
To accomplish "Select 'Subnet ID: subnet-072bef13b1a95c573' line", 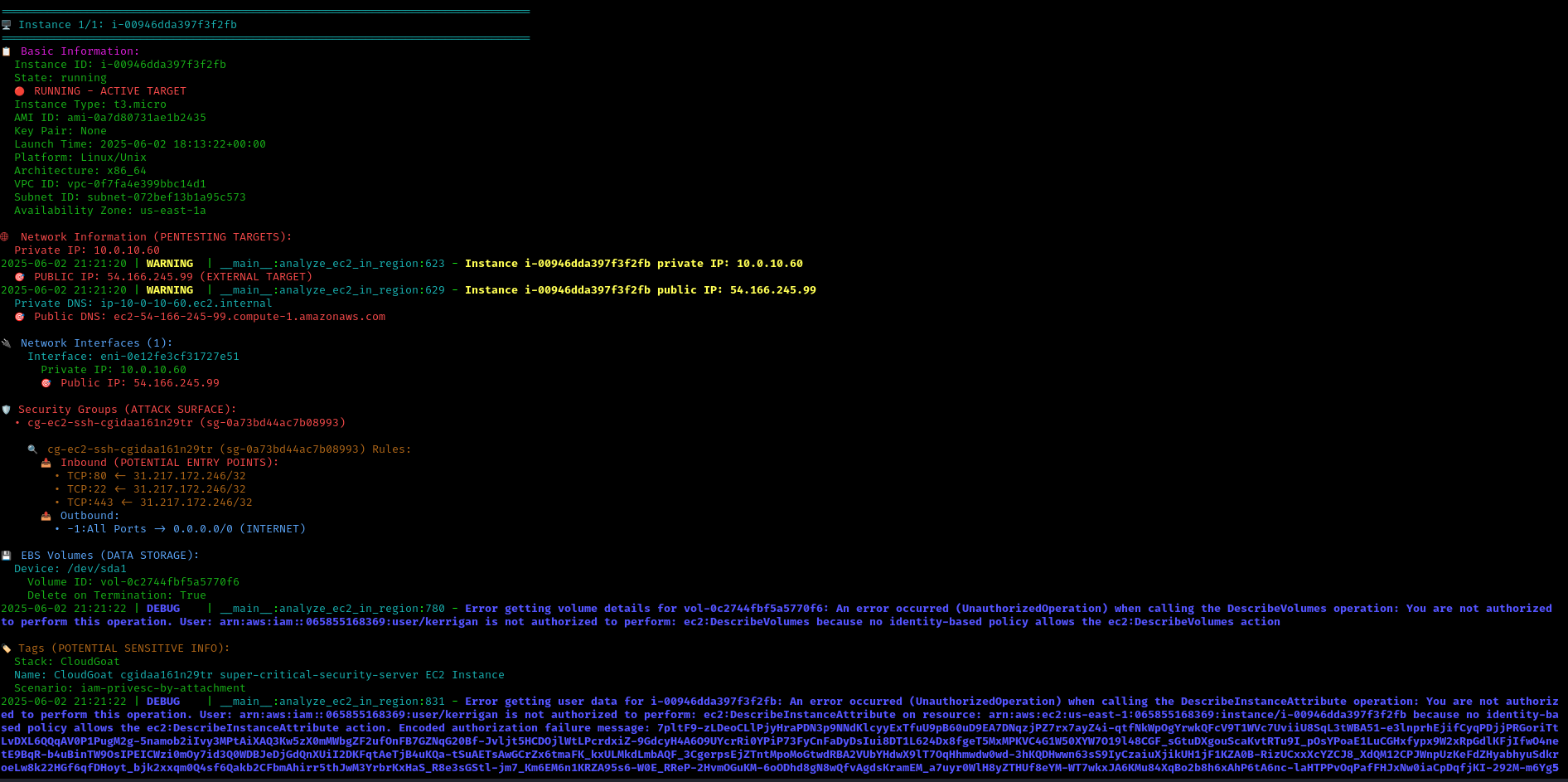I will pyautogui.click(x=130, y=197).
